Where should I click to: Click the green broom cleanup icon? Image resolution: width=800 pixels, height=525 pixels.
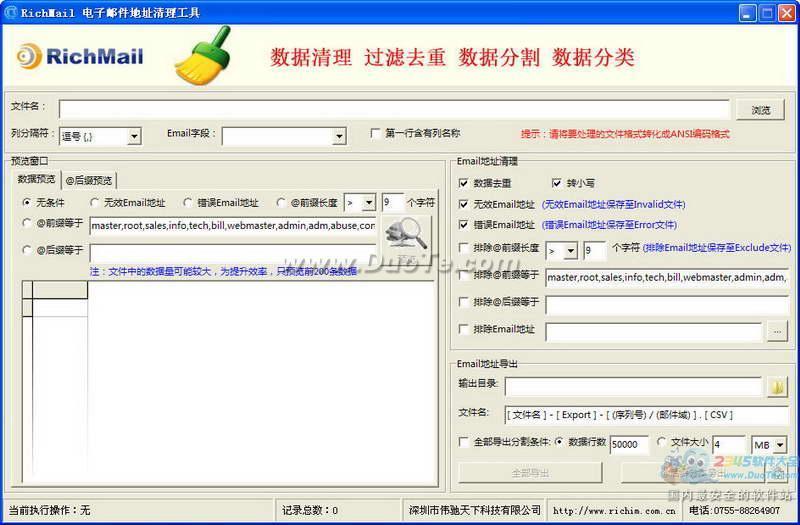[202, 56]
